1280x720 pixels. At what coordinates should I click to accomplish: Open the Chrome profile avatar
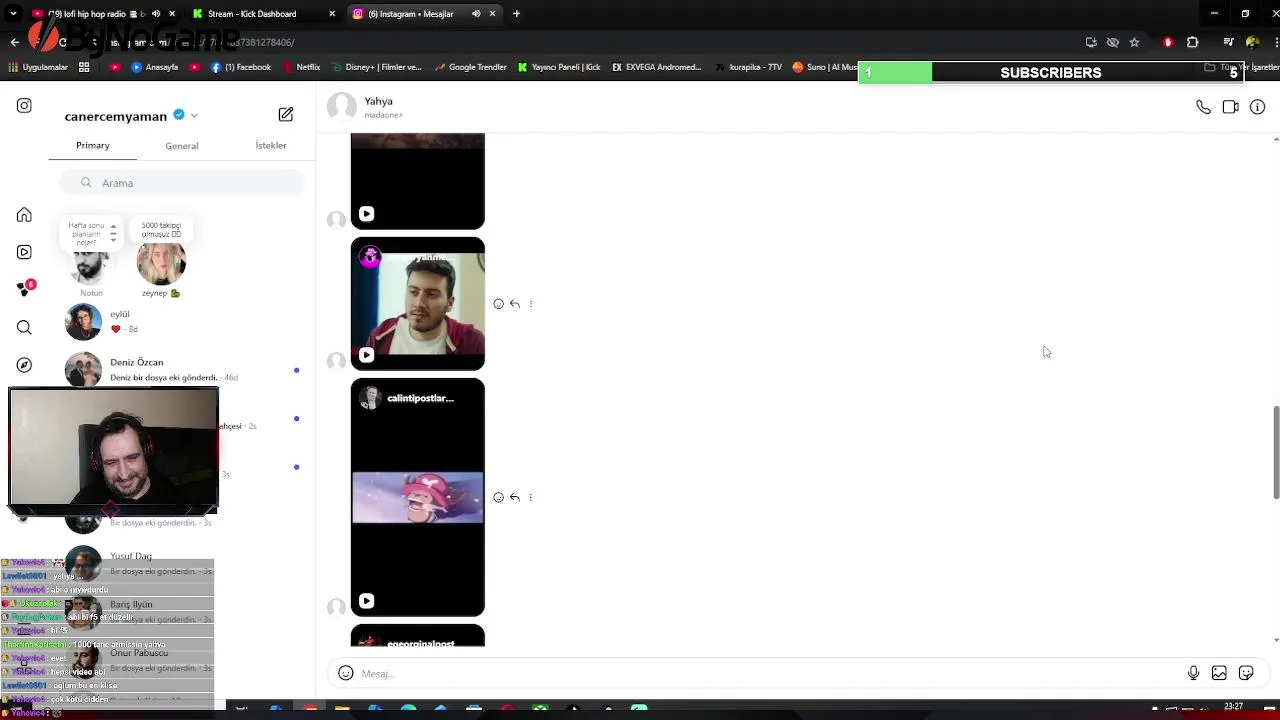tap(1253, 42)
